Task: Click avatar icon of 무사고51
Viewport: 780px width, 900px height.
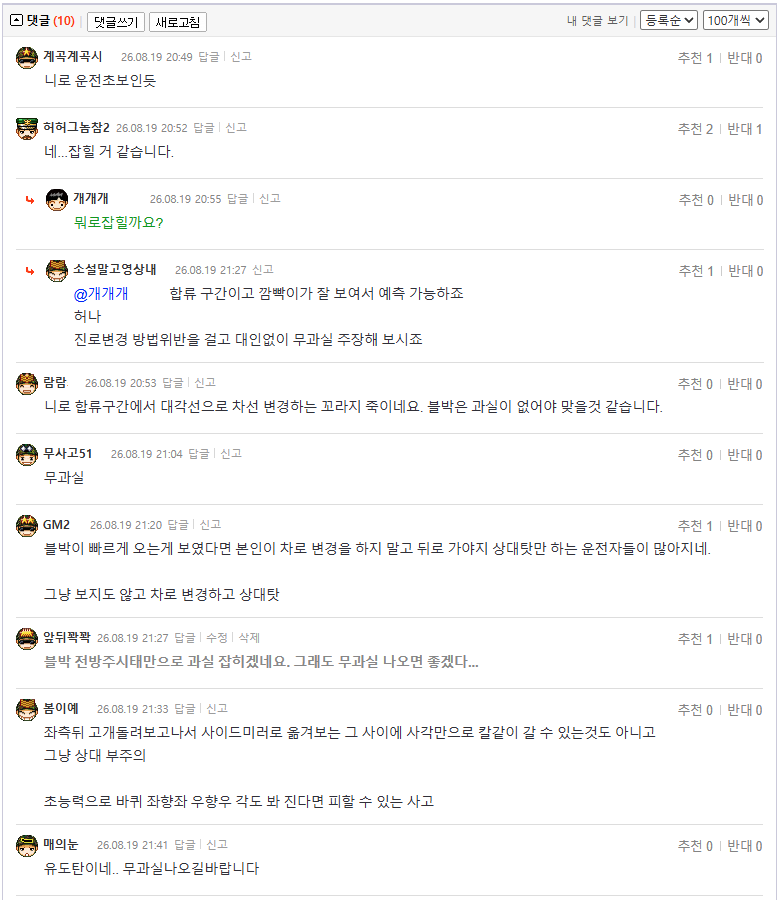Action: coord(26,455)
